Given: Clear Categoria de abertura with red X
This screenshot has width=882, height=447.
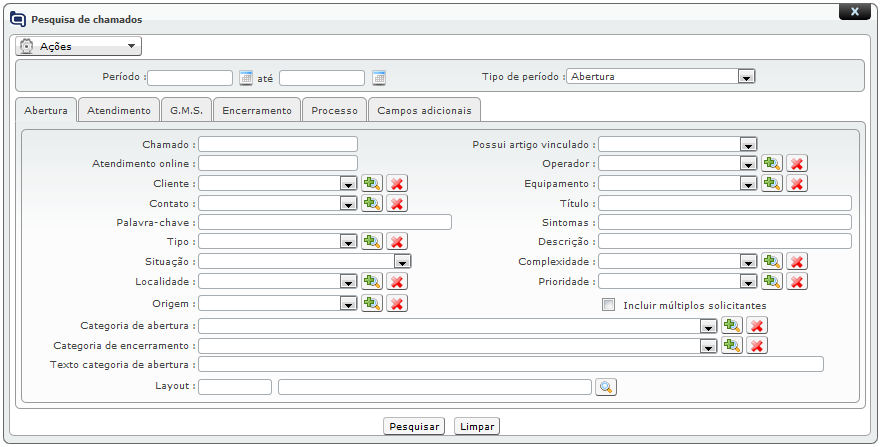Looking at the screenshot, I should click(x=757, y=326).
